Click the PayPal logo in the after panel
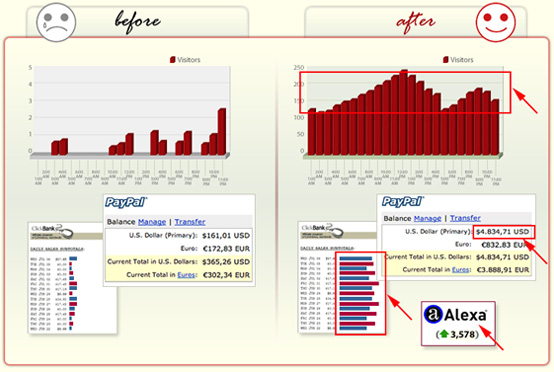The image size is (554, 372). tap(402, 202)
